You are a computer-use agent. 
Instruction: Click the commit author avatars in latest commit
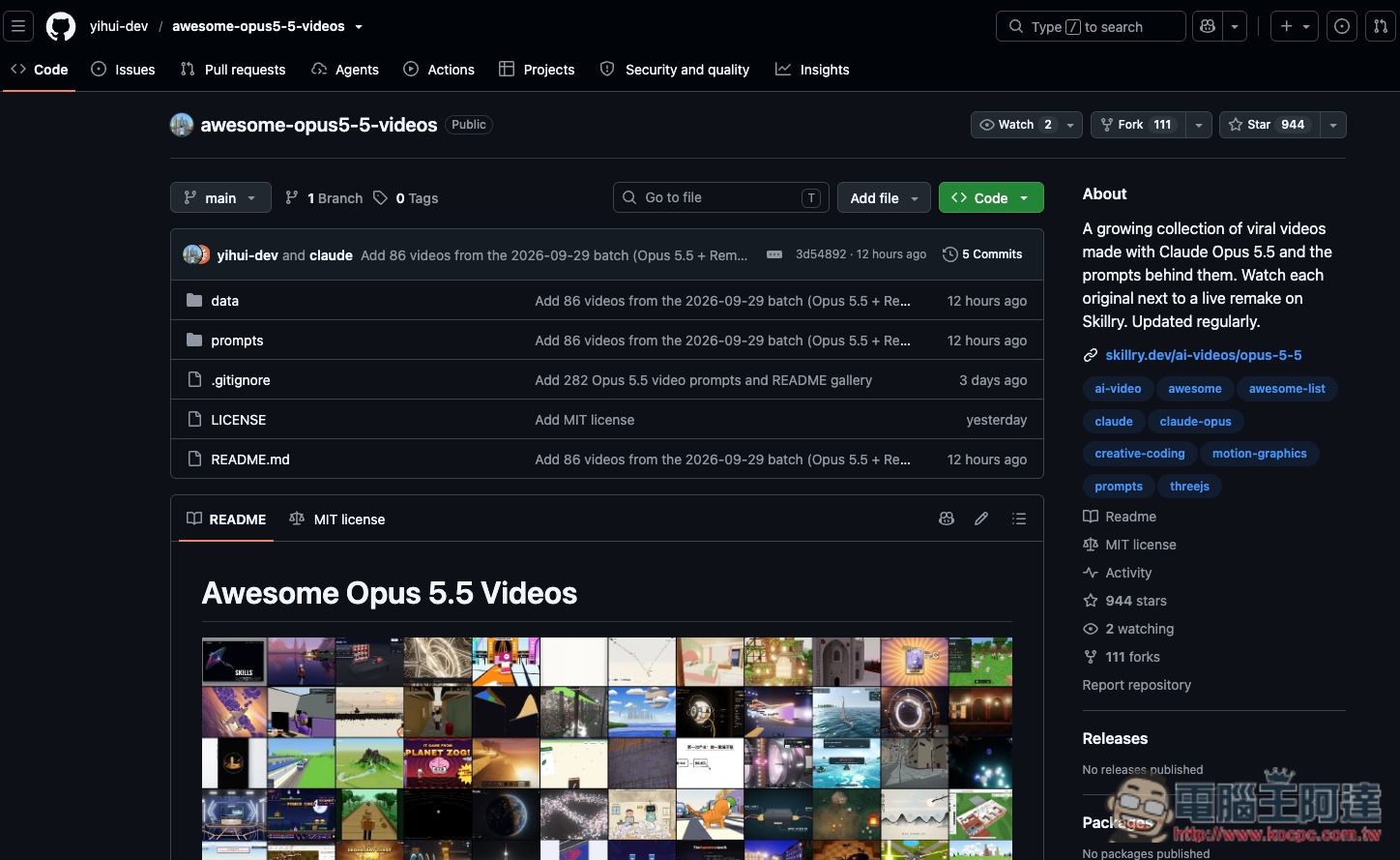196,254
